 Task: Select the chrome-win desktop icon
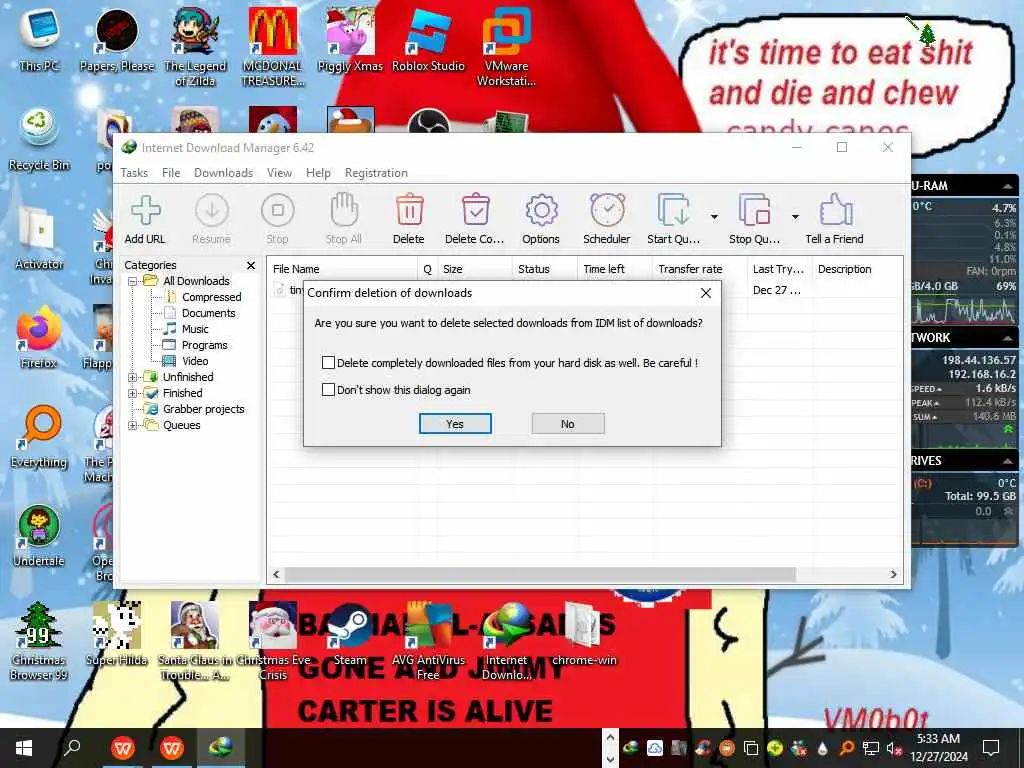pyautogui.click(x=583, y=632)
